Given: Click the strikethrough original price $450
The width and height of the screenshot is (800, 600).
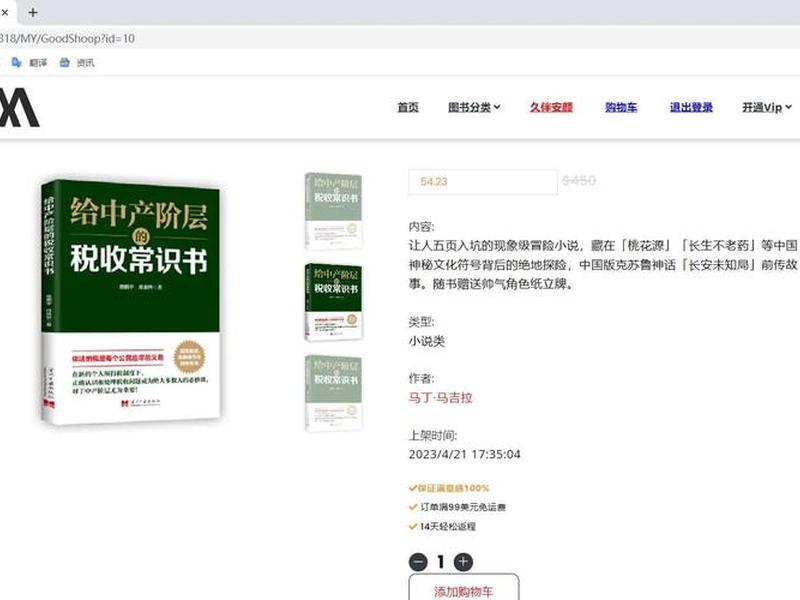Looking at the screenshot, I should click(x=579, y=181).
